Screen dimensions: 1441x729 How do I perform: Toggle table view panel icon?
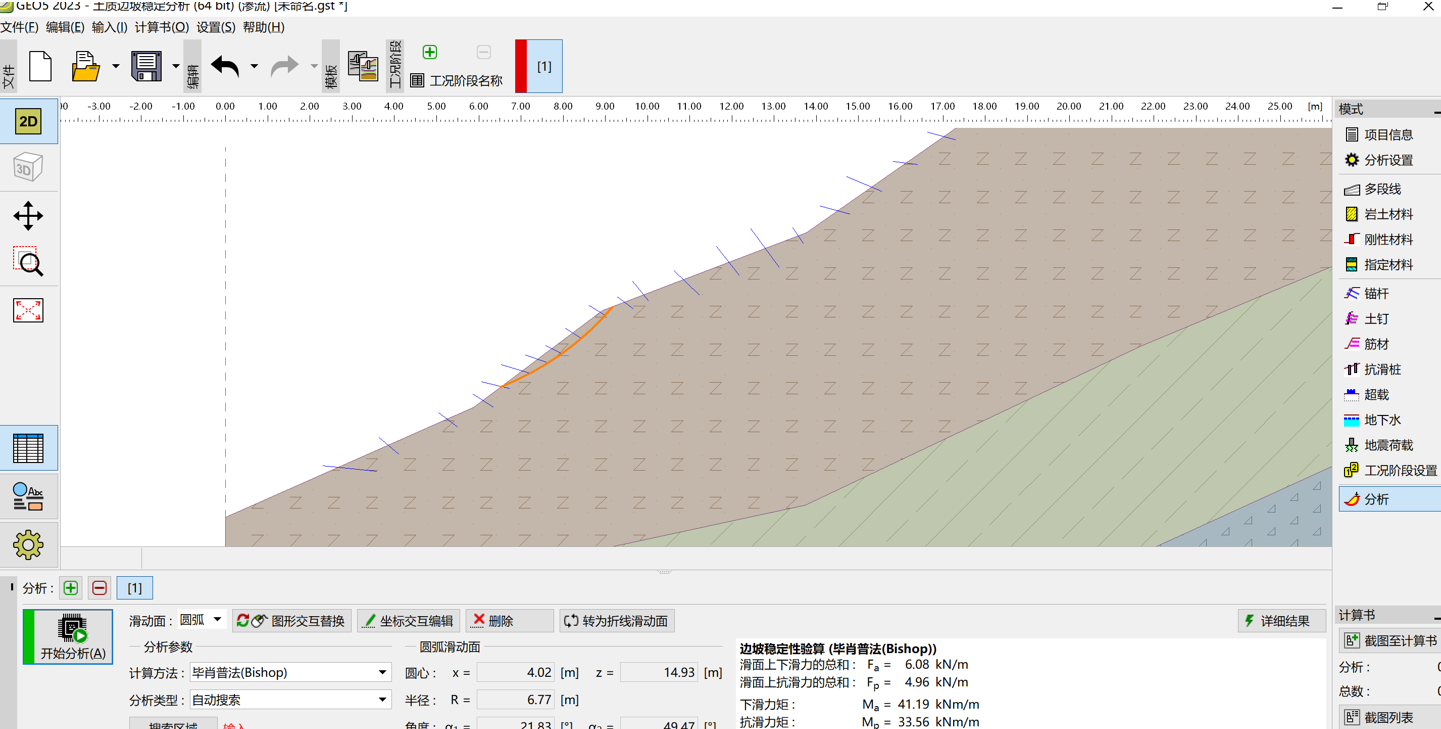tap(28, 448)
